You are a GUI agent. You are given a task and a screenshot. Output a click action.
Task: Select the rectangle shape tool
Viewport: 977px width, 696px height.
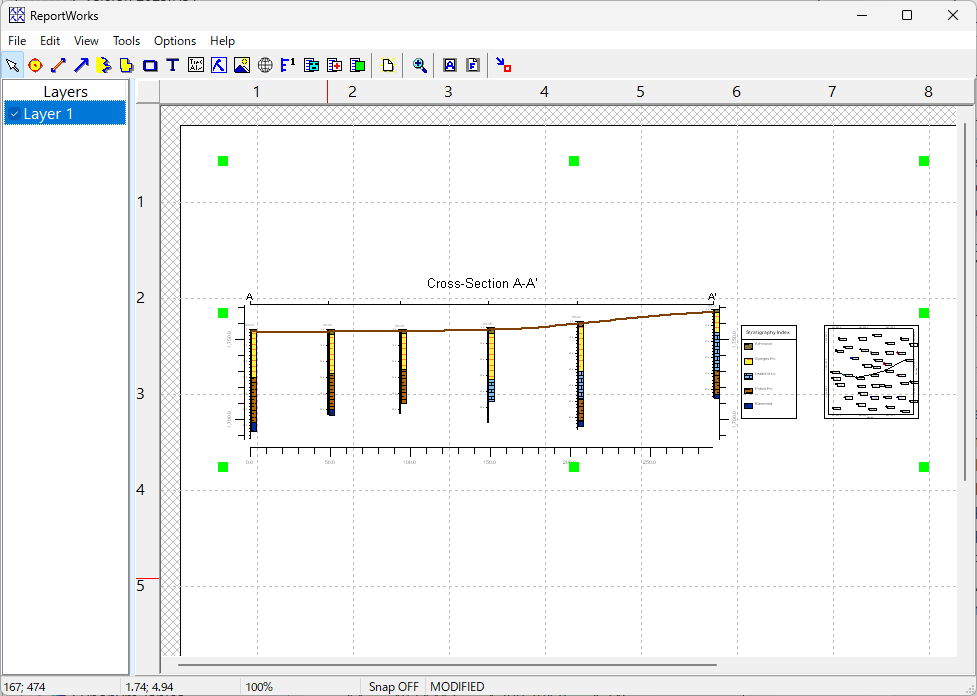(x=150, y=65)
